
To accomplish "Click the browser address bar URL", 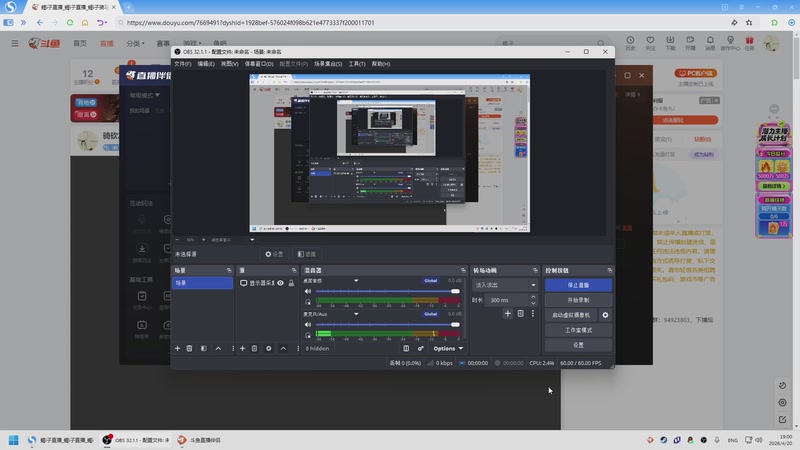I will (250, 22).
